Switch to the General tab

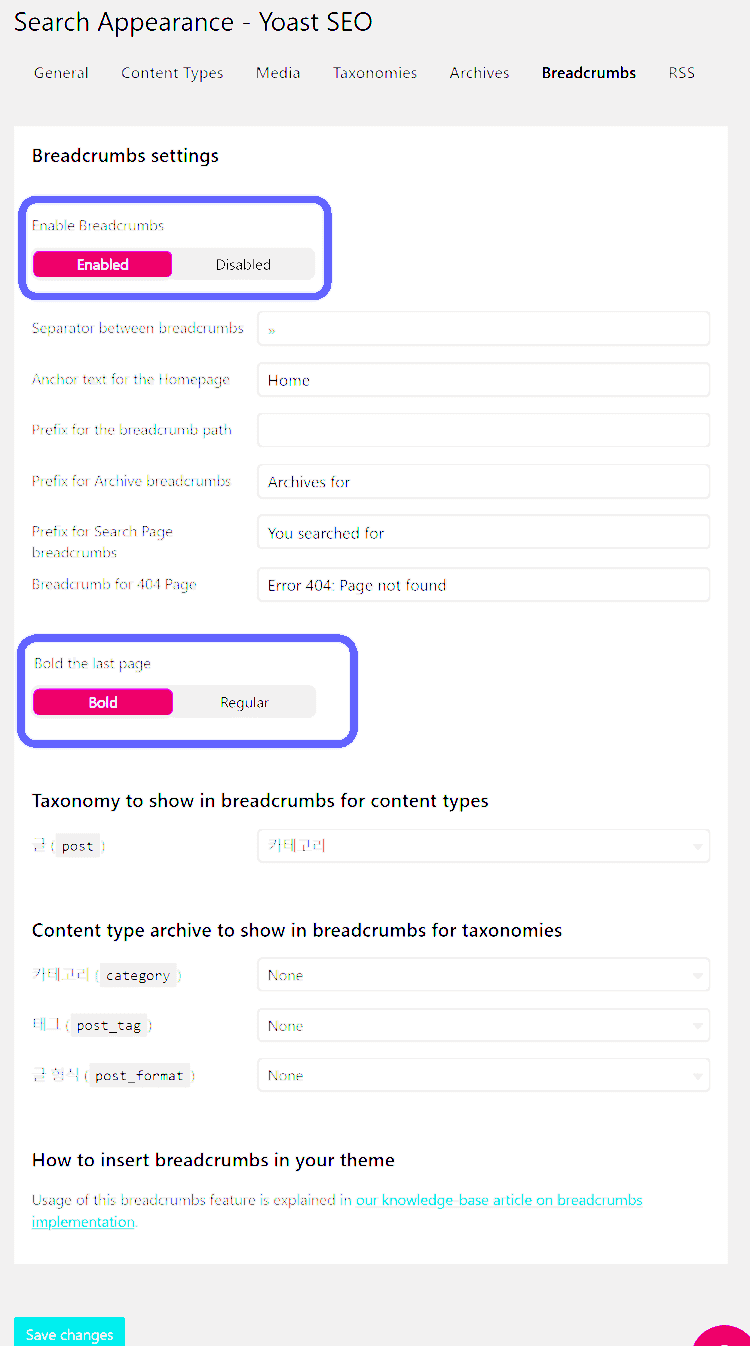pos(61,73)
